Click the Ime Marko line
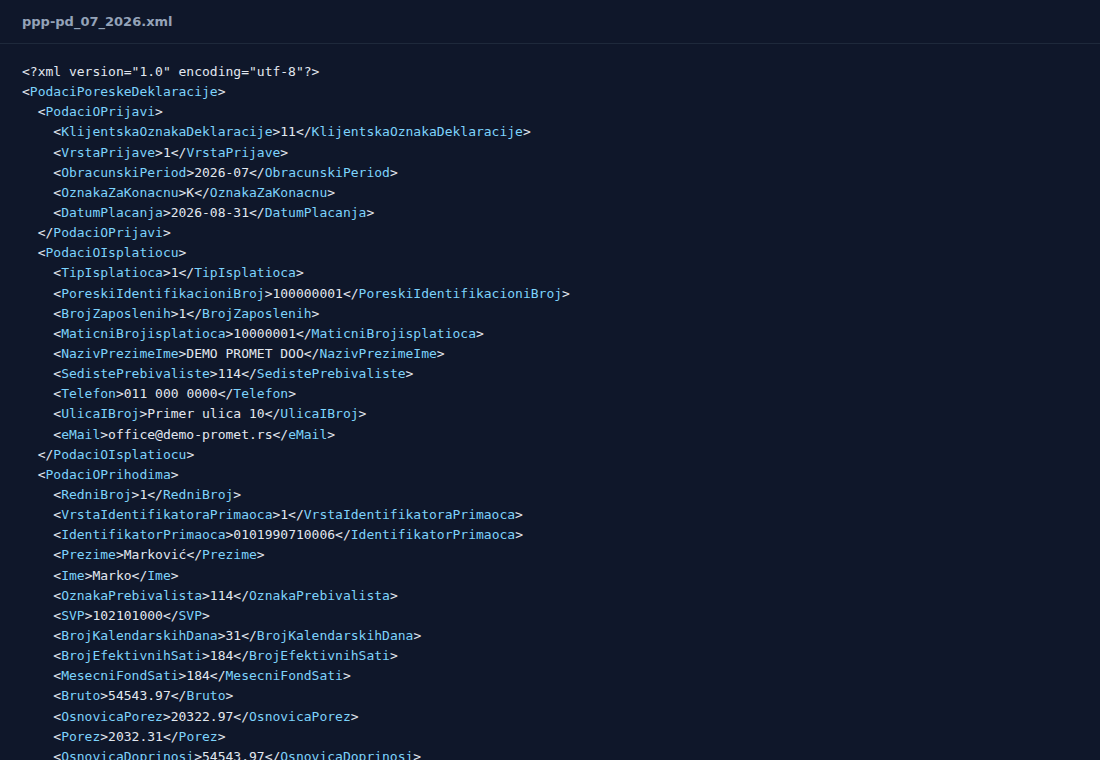 pos(116,576)
